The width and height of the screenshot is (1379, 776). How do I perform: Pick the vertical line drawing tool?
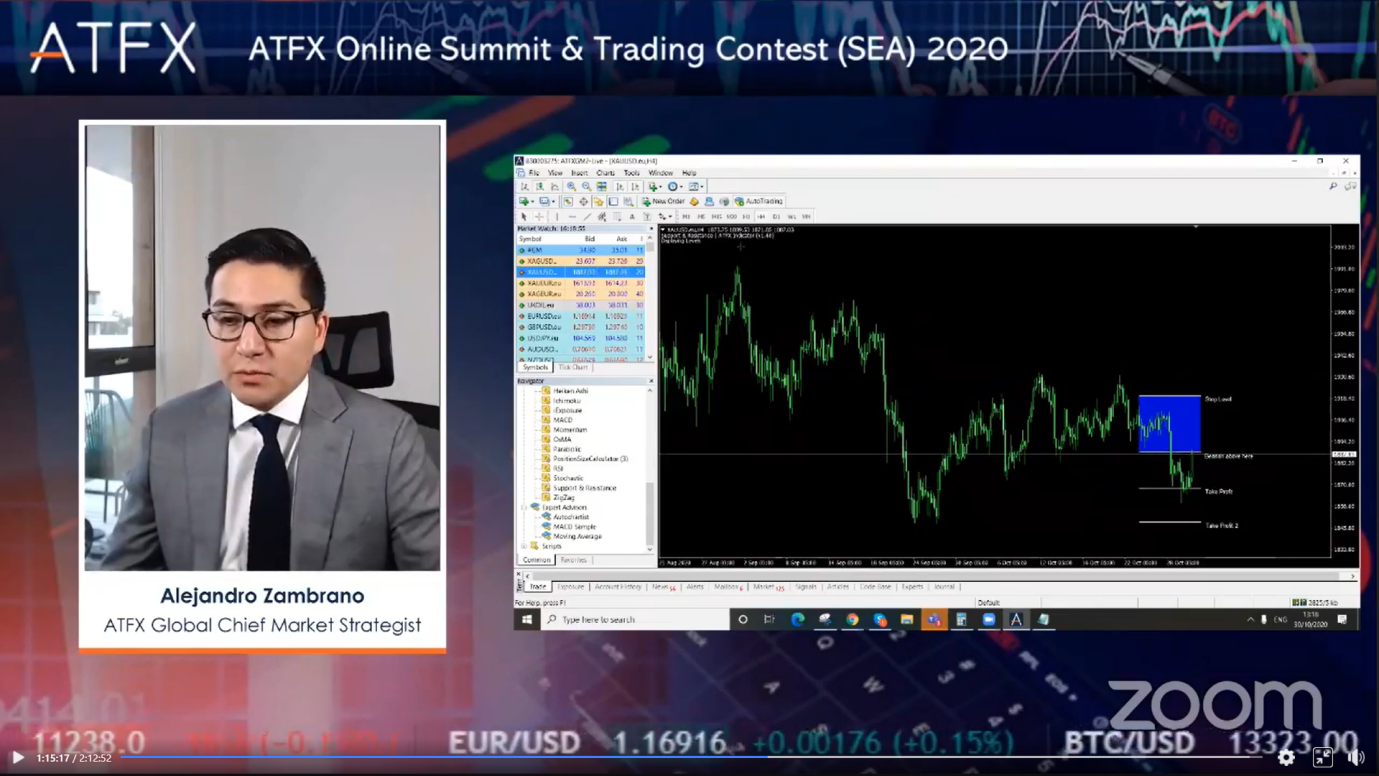557,216
